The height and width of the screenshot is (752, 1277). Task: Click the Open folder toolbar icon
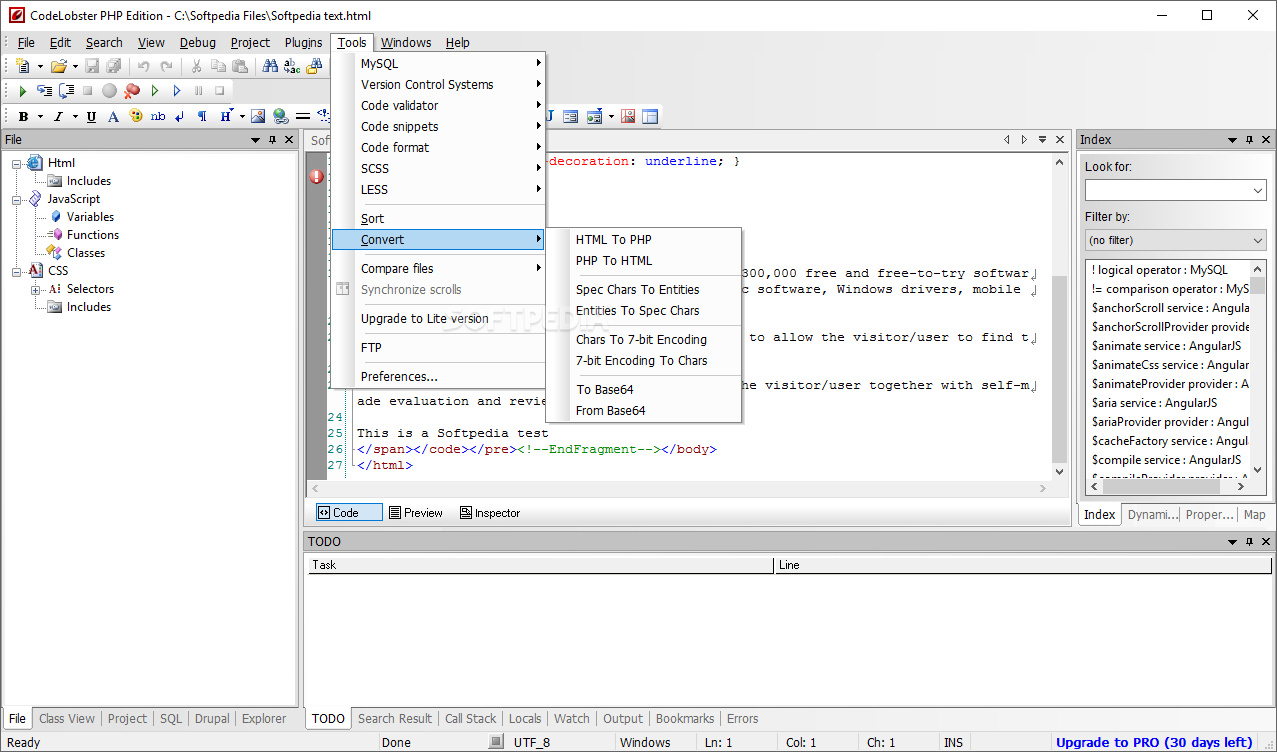coord(58,66)
